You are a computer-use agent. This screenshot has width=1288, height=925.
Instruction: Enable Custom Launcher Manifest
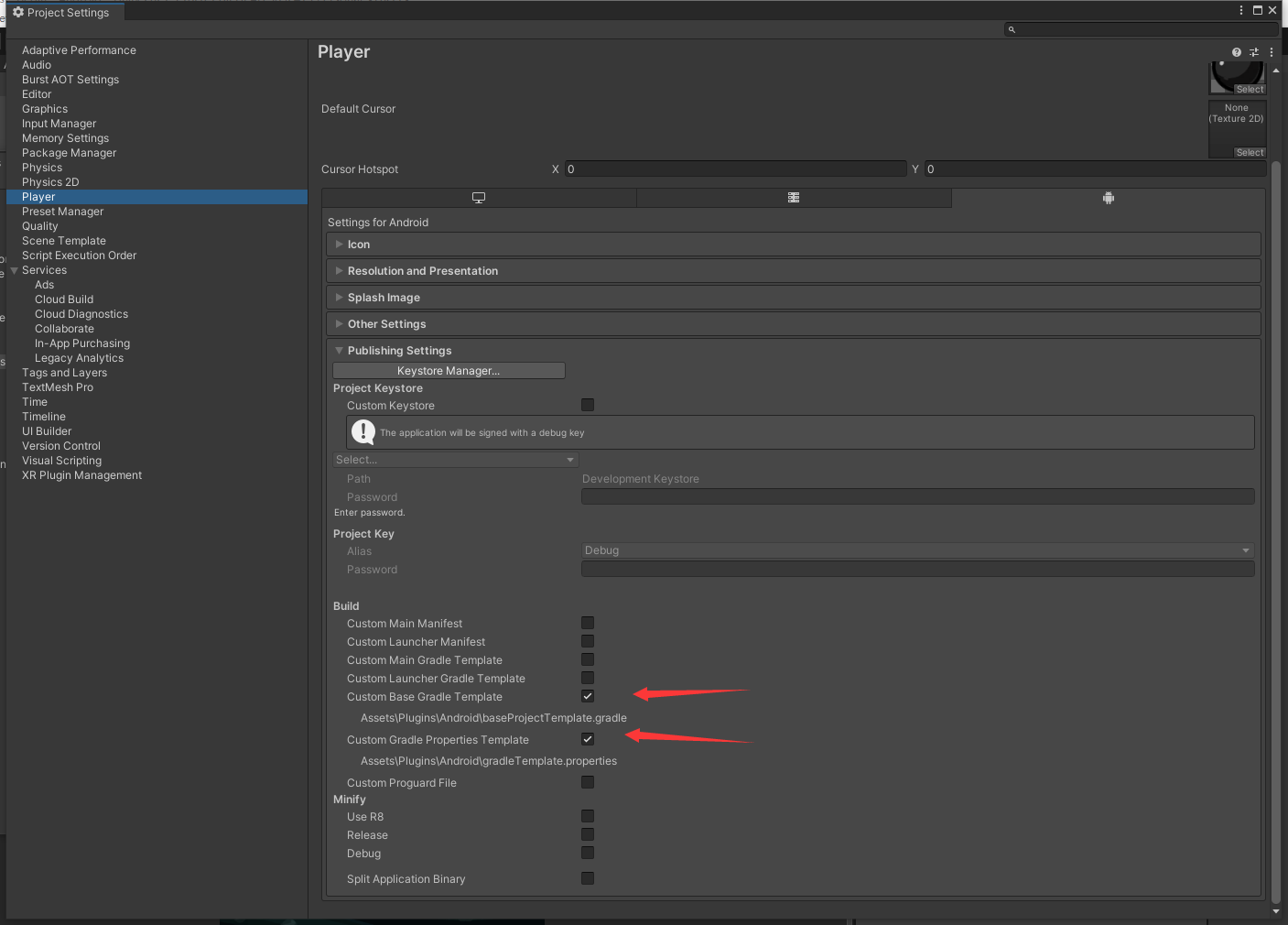coord(588,641)
